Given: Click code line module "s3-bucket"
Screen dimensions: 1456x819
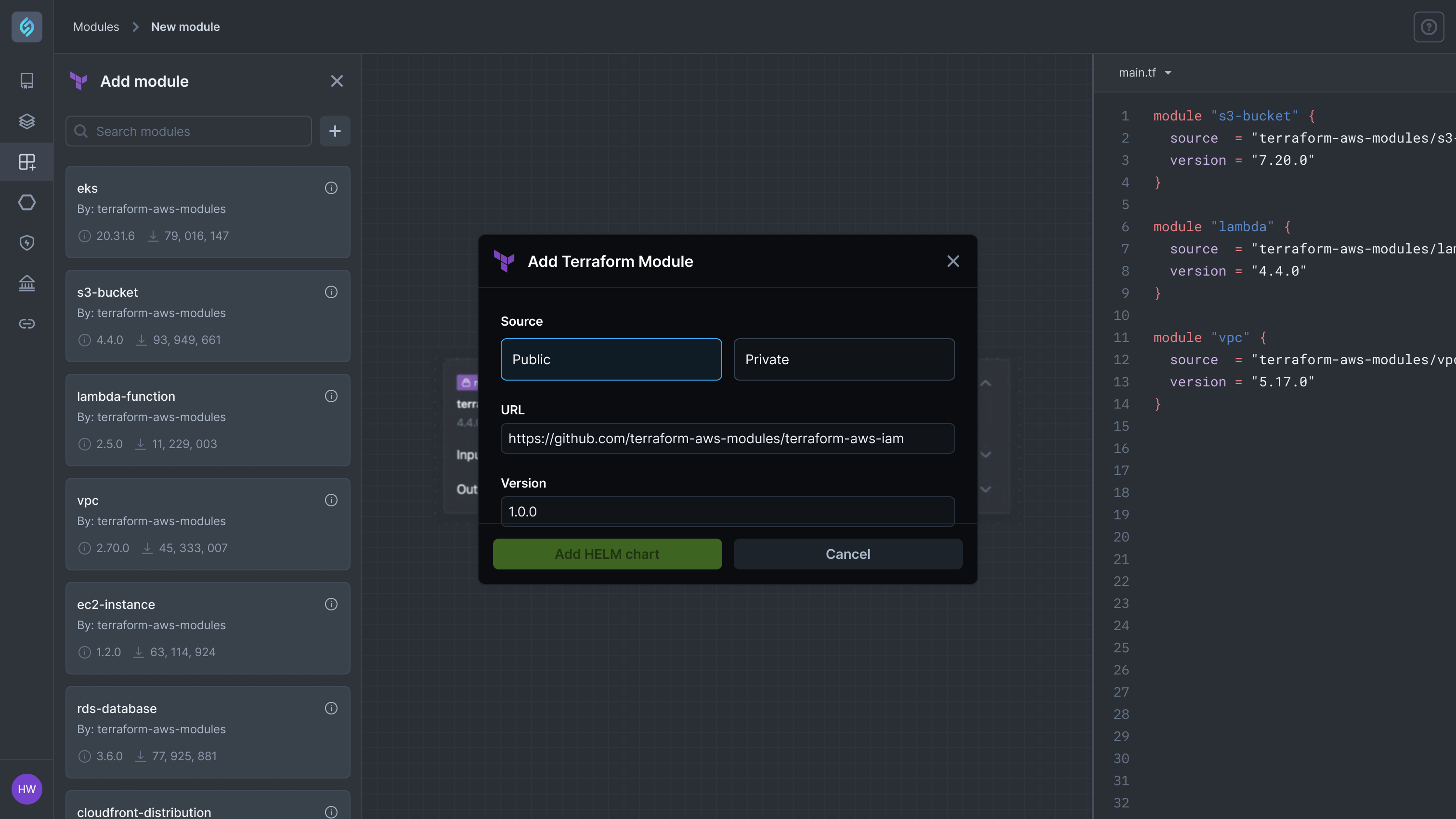Looking at the screenshot, I should point(1235,116).
